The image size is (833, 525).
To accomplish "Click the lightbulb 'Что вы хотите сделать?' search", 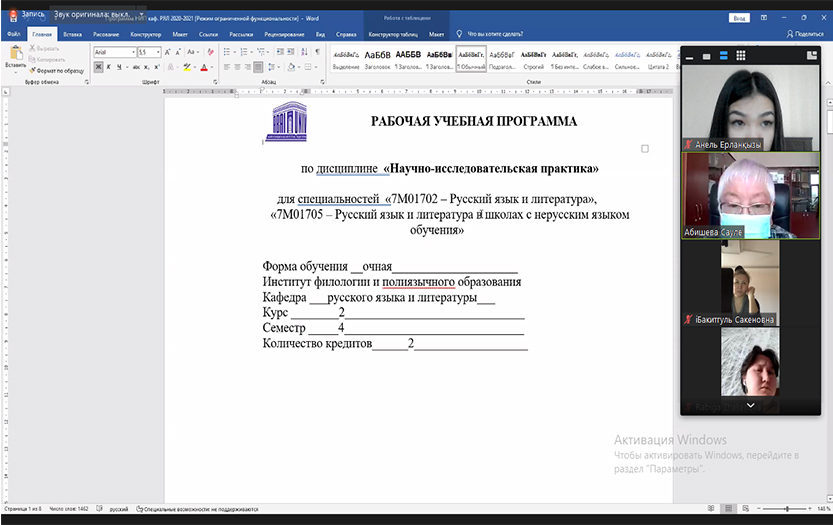I will pyautogui.click(x=495, y=34).
